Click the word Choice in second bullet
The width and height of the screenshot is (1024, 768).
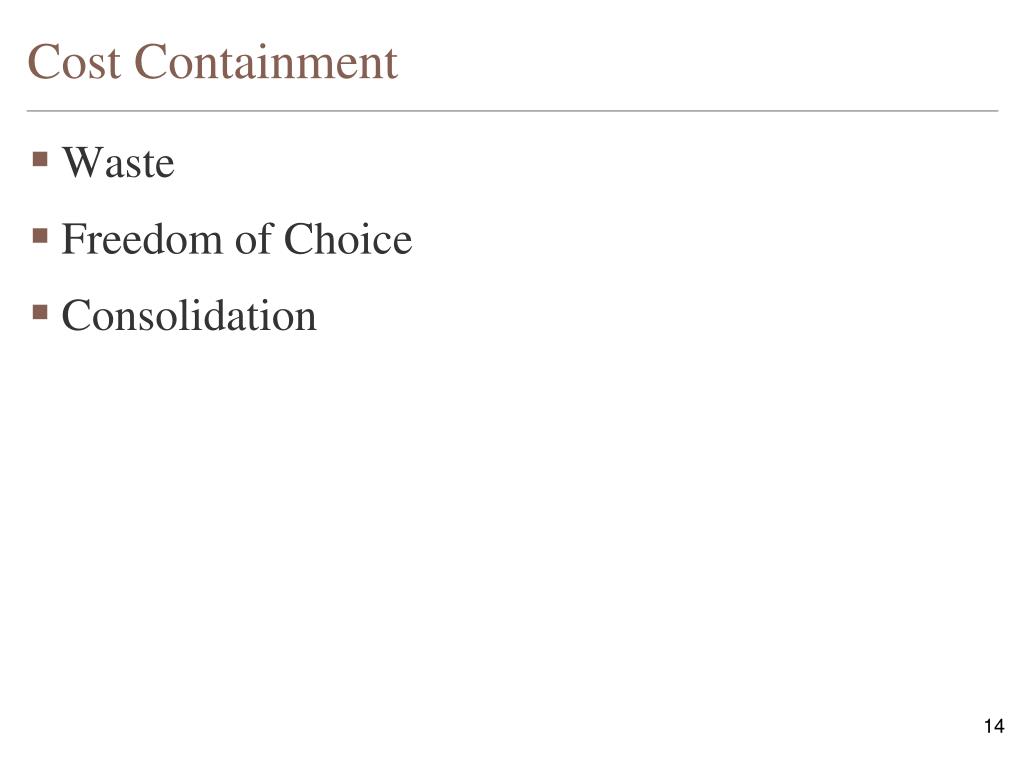[x=347, y=238]
